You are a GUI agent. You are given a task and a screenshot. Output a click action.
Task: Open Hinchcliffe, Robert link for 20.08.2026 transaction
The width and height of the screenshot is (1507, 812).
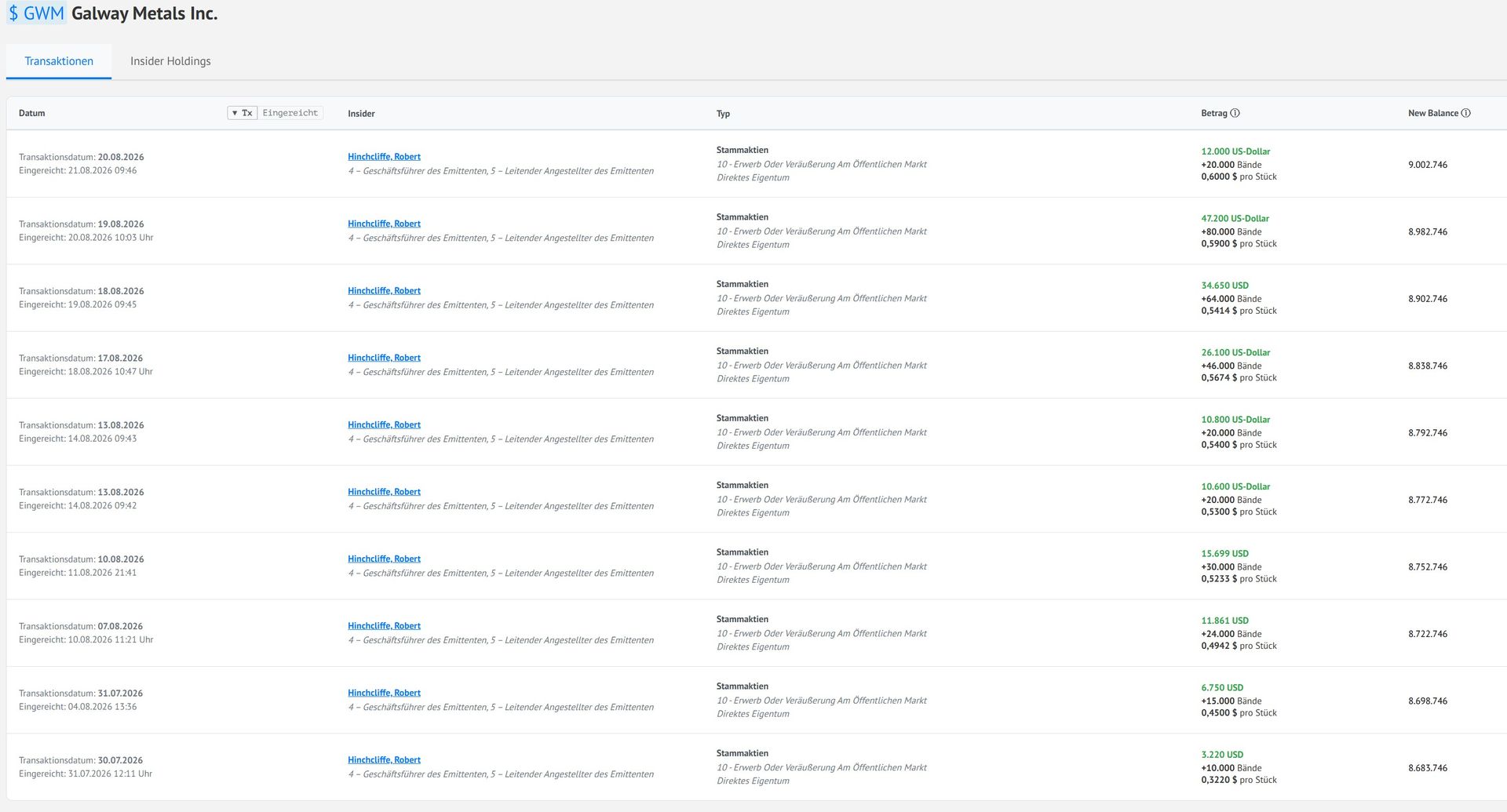coord(384,157)
